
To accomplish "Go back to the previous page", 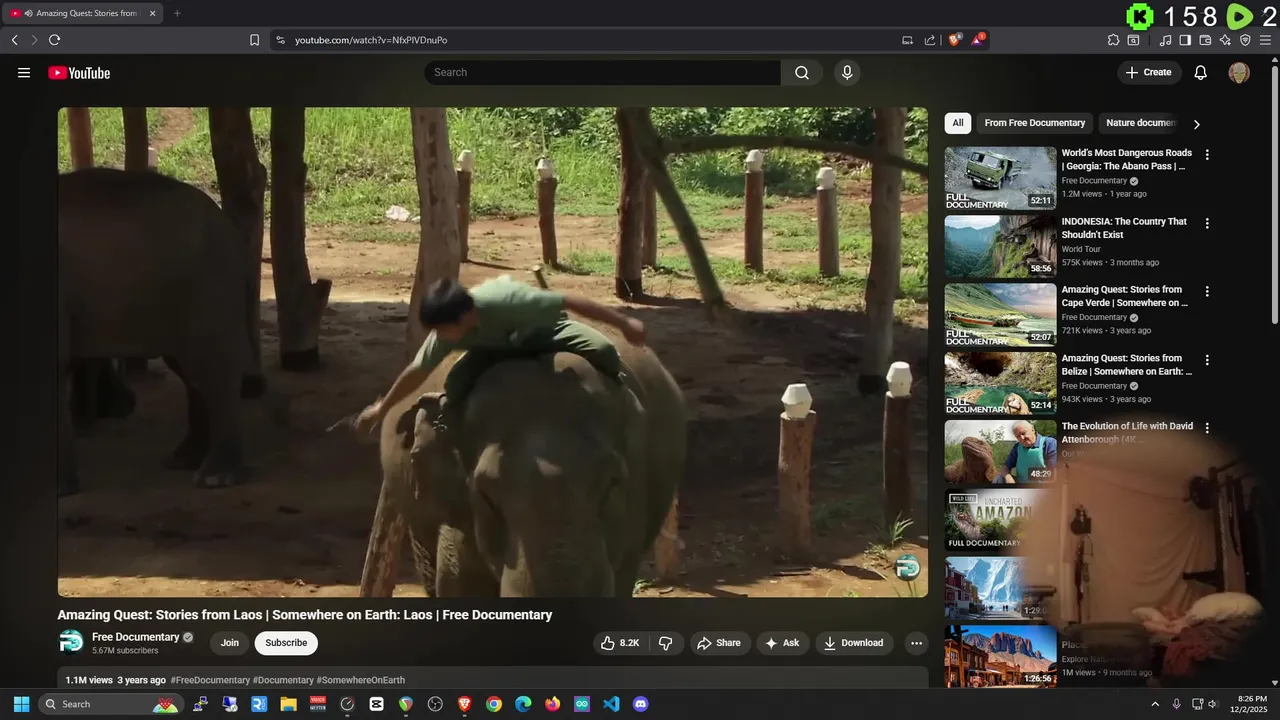I will [x=14, y=40].
